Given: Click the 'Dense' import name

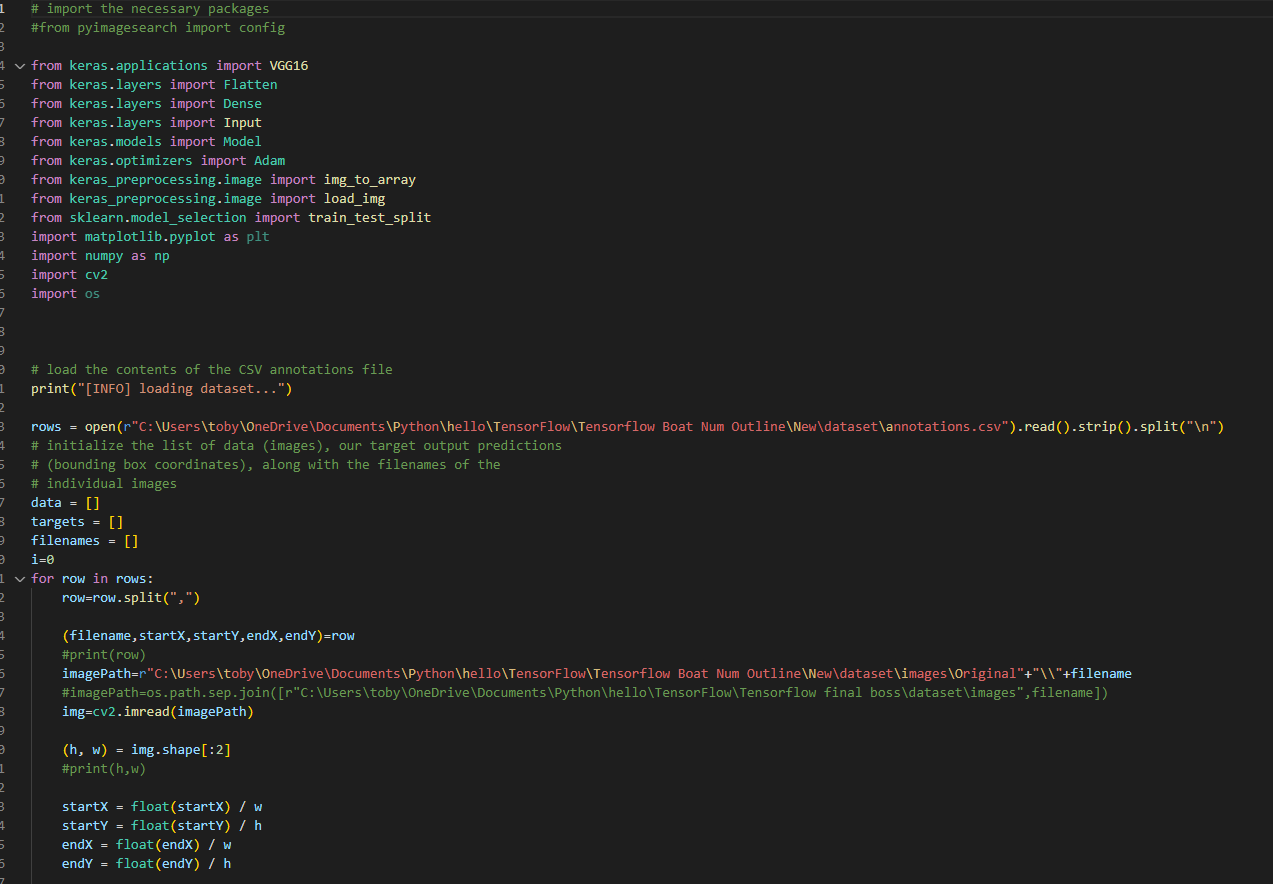Looking at the screenshot, I should [x=242, y=104].
